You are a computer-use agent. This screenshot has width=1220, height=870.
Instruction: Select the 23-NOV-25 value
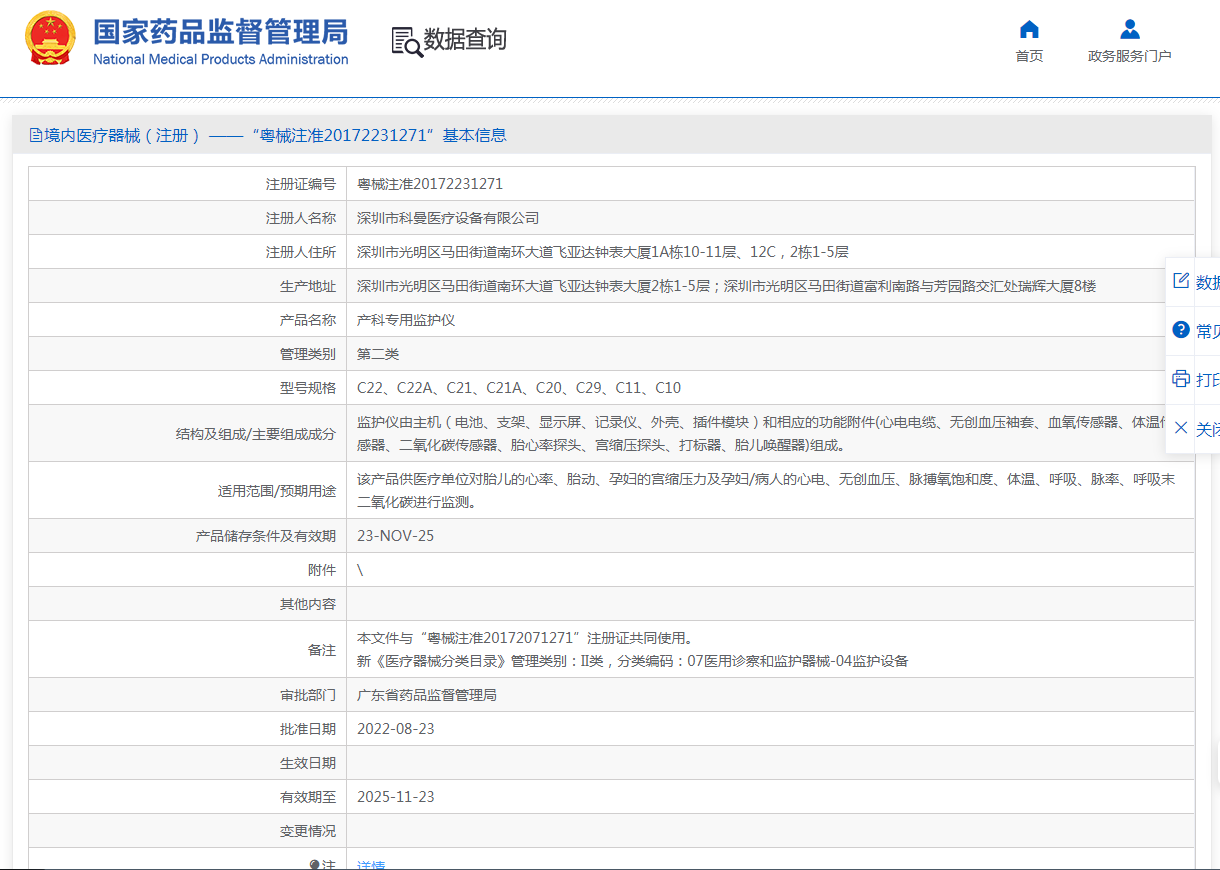[396, 536]
